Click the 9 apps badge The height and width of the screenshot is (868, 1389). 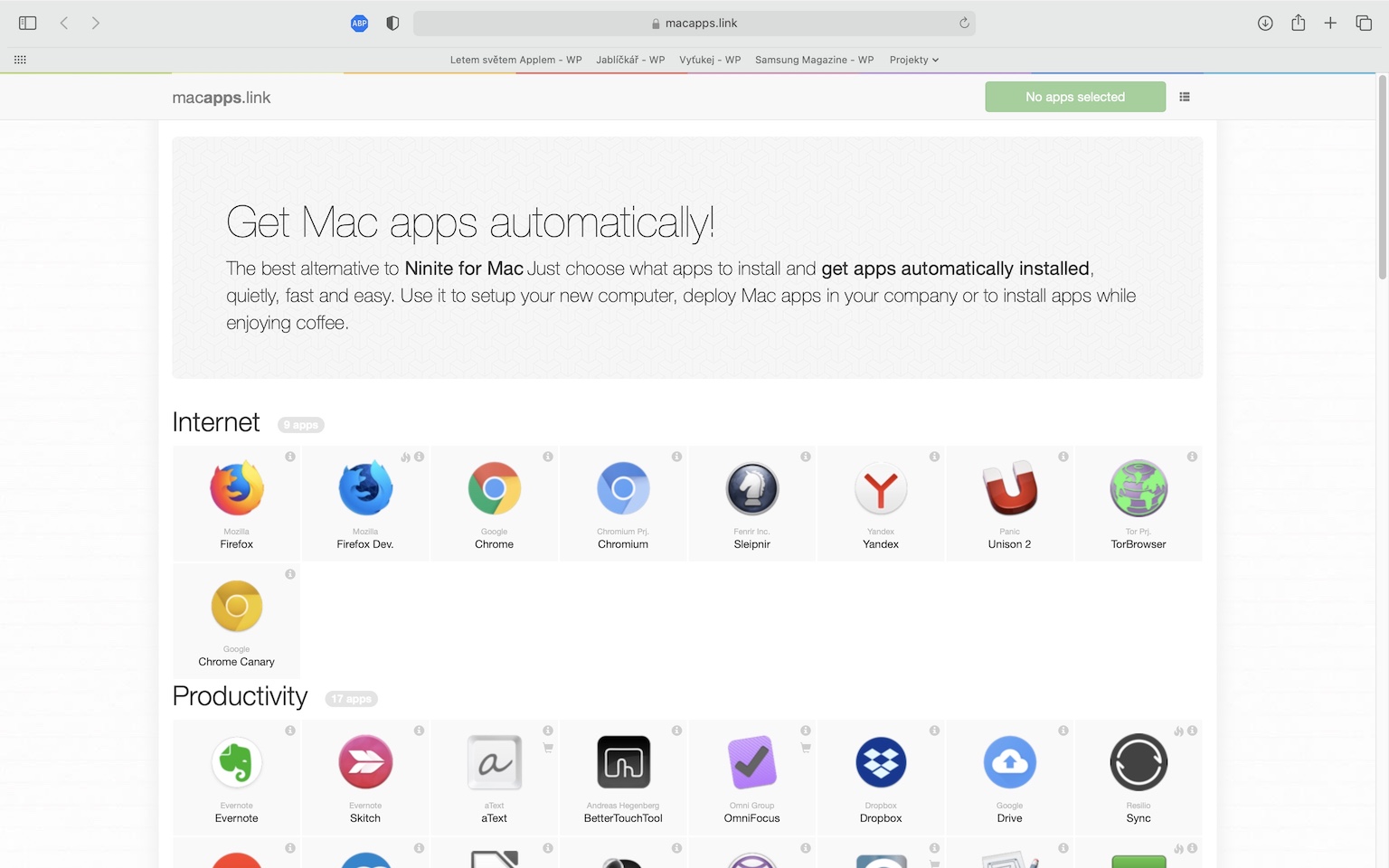pos(301,425)
